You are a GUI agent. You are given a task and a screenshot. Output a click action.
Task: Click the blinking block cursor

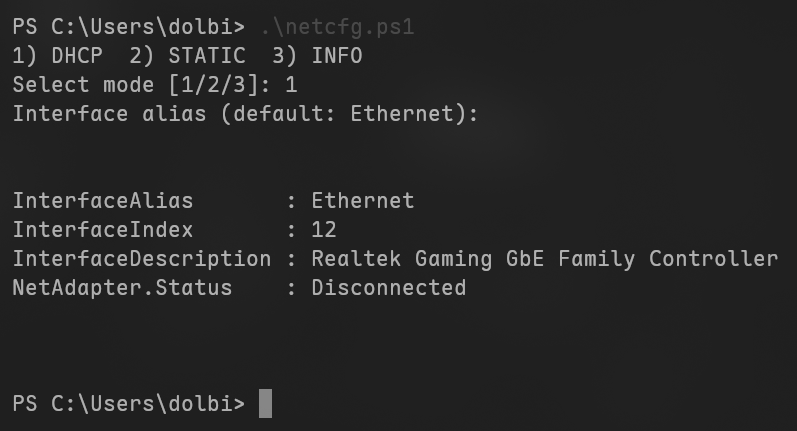coord(265,404)
